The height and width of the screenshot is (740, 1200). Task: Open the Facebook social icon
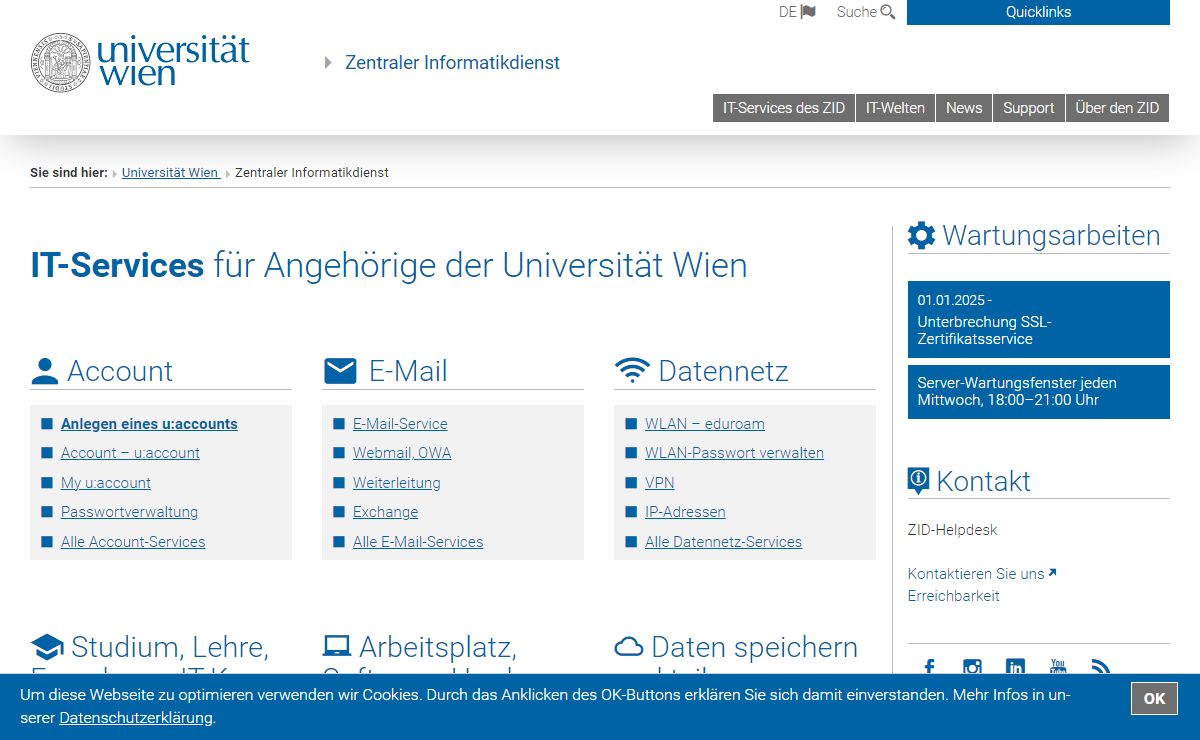click(x=929, y=668)
